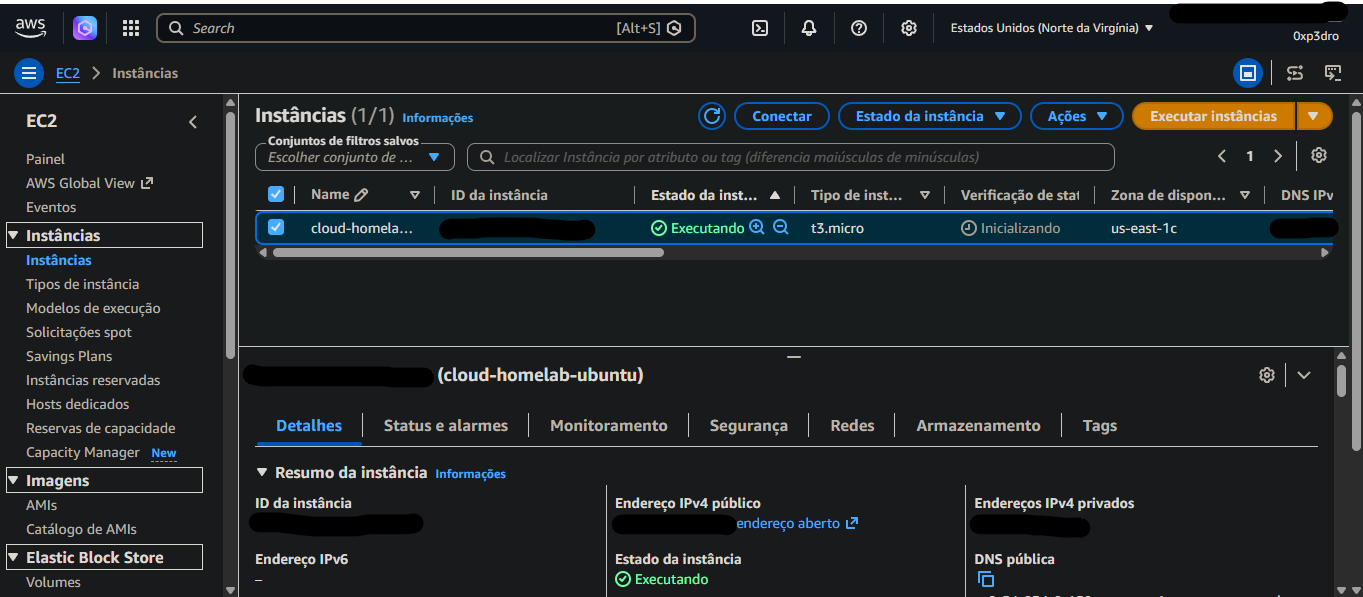
Task: Click the us-east-1c cell
Action: (1144, 228)
